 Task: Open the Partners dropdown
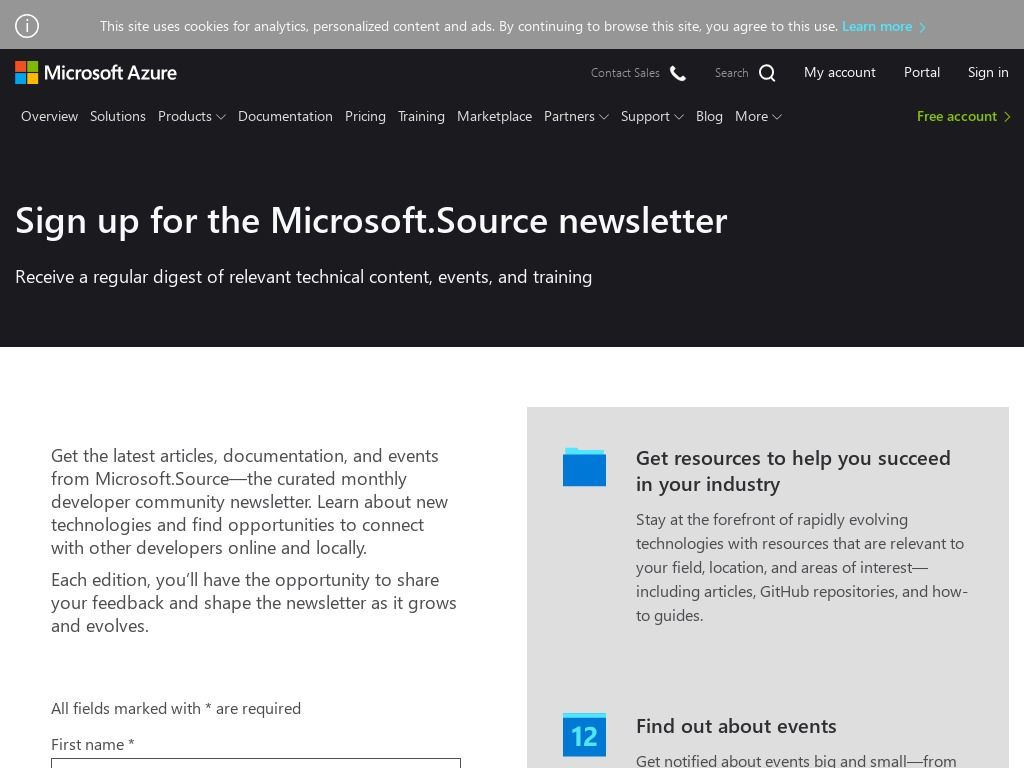coord(576,117)
